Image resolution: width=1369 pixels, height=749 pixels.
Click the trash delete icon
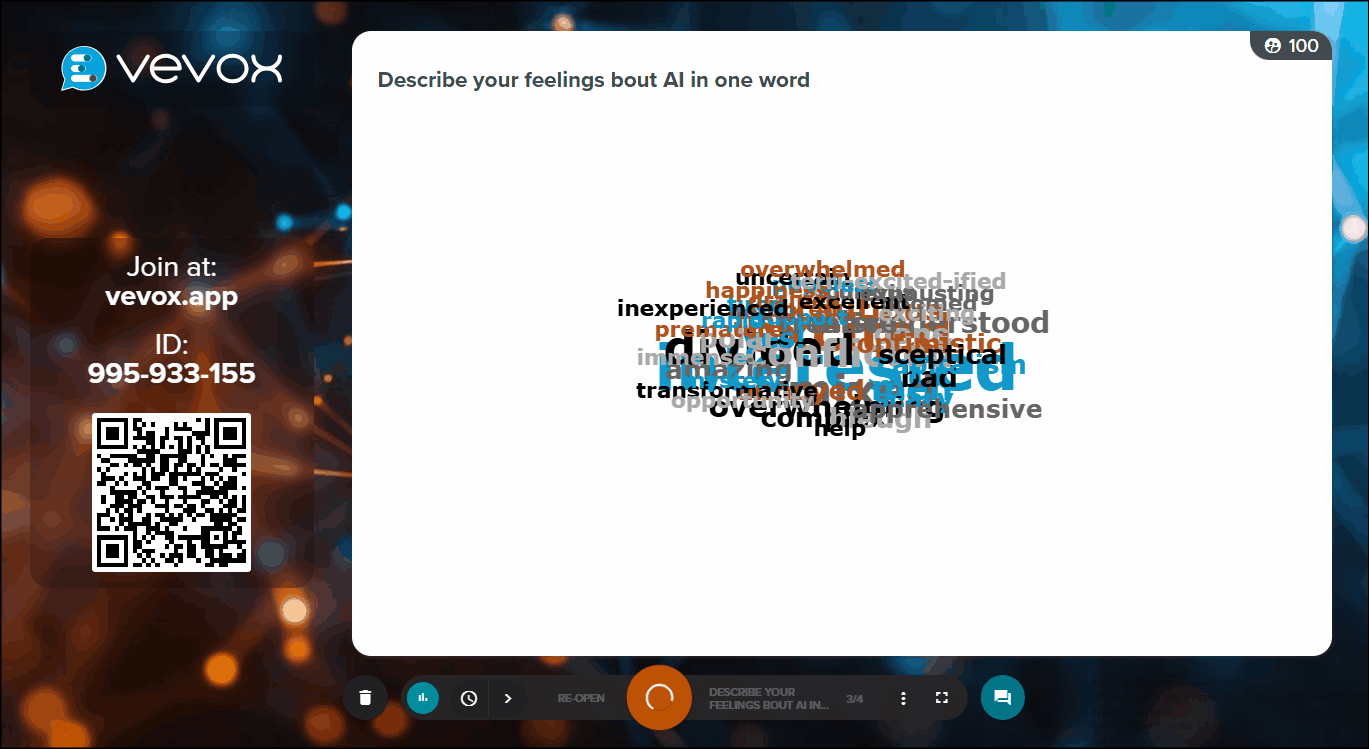pyautogui.click(x=365, y=698)
